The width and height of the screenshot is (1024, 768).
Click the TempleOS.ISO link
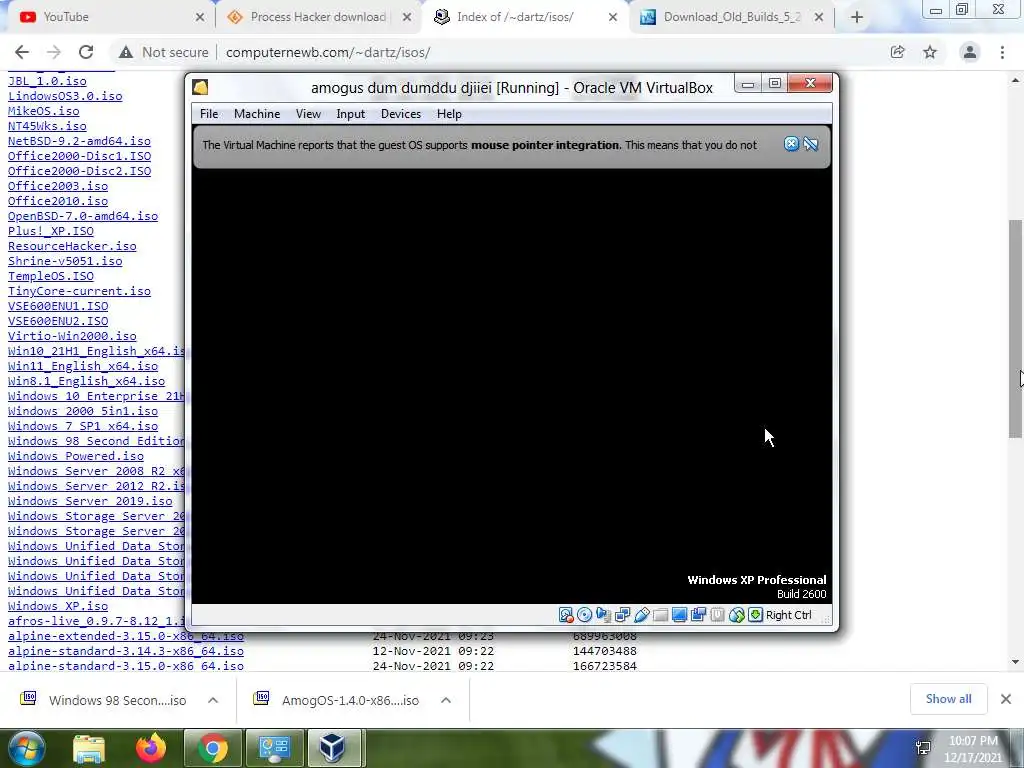tap(50, 276)
